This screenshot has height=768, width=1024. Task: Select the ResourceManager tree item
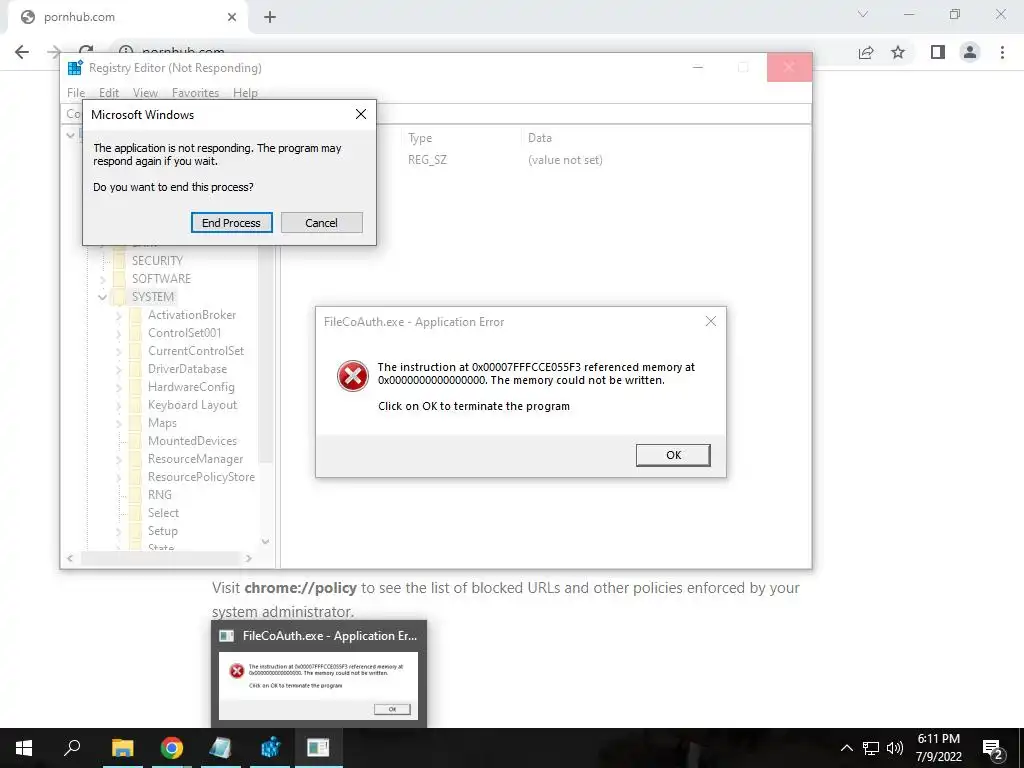[195, 459]
